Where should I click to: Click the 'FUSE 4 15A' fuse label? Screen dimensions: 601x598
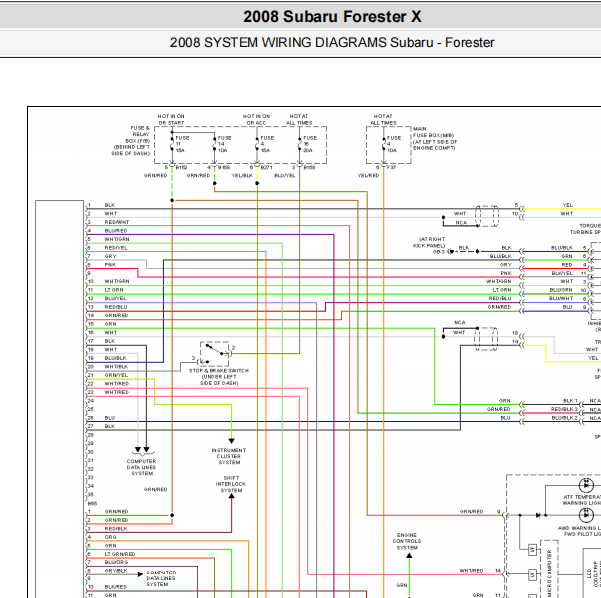tap(267, 144)
